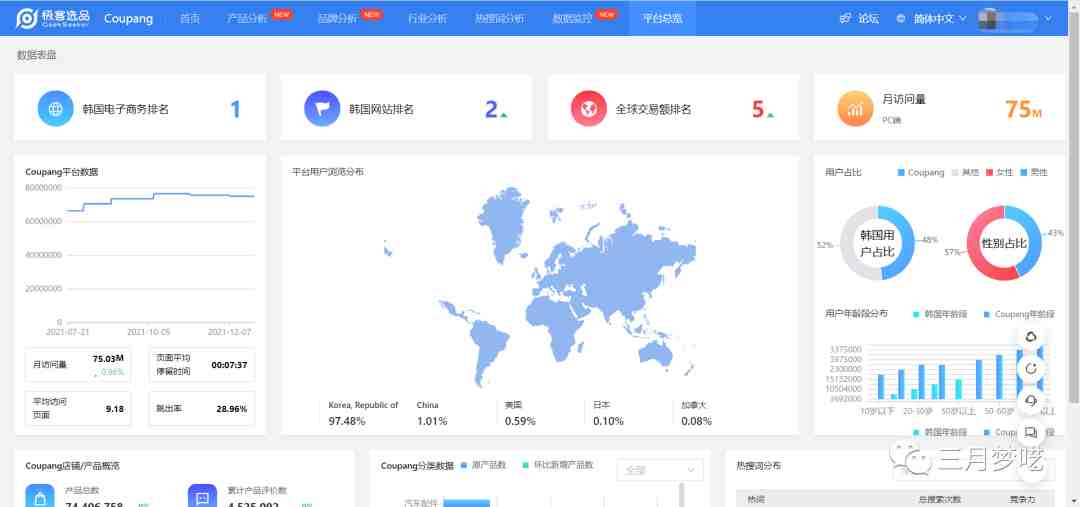Toggle the 环比新增产品数 legend item
The image size is (1080, 507).
[558, 465]
